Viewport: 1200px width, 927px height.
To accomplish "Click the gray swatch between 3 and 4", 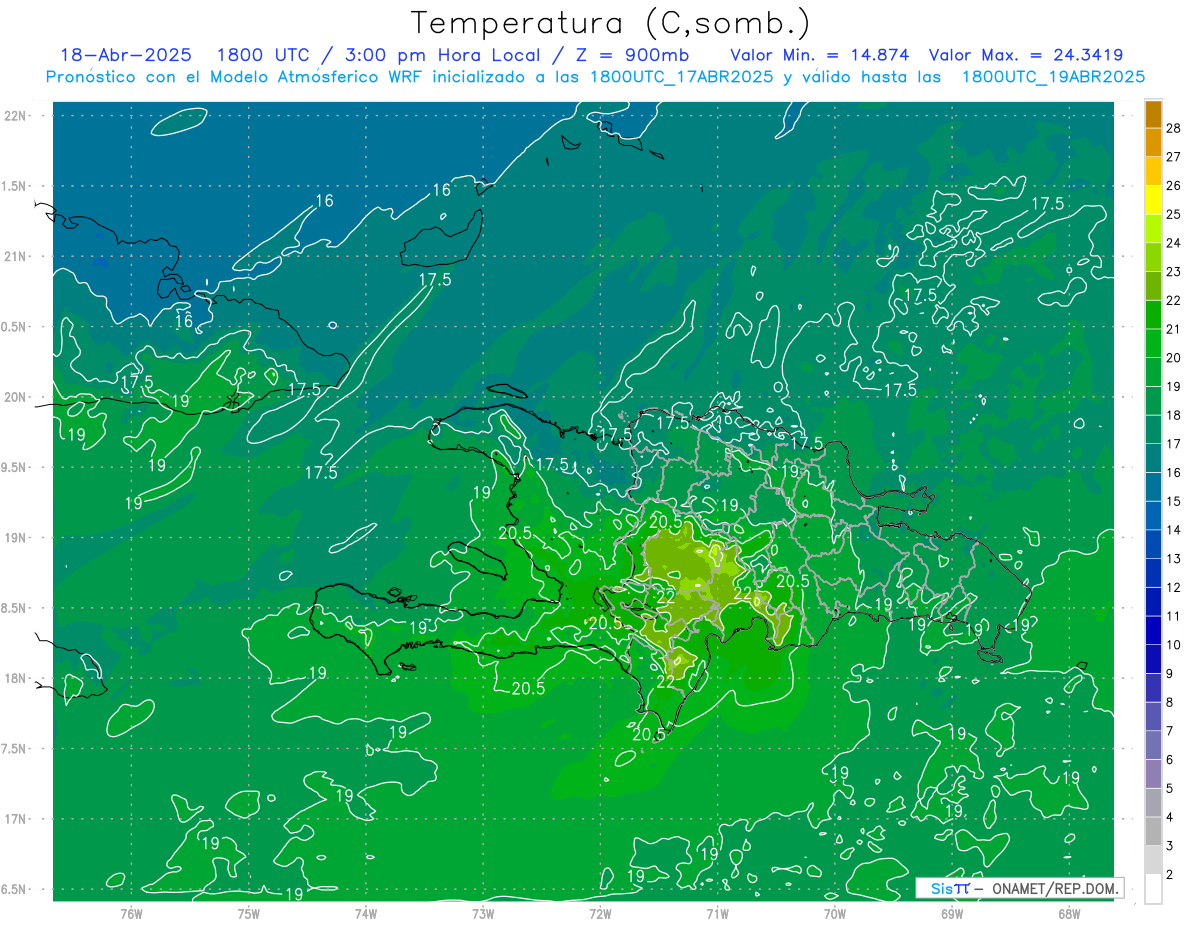I will click(1153, 831).
